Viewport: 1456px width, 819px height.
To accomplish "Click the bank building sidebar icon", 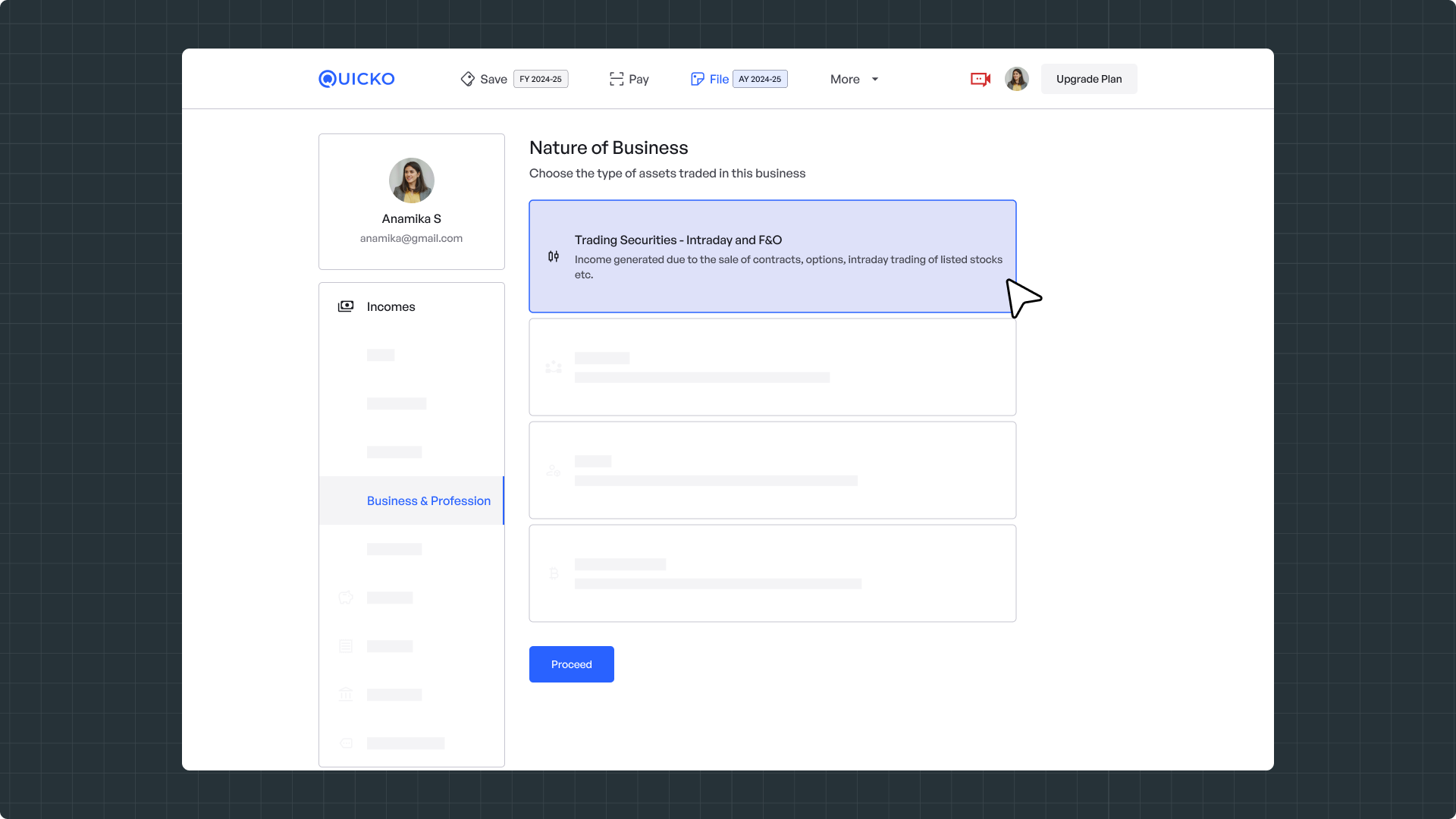I will click(x=346, y=695).
